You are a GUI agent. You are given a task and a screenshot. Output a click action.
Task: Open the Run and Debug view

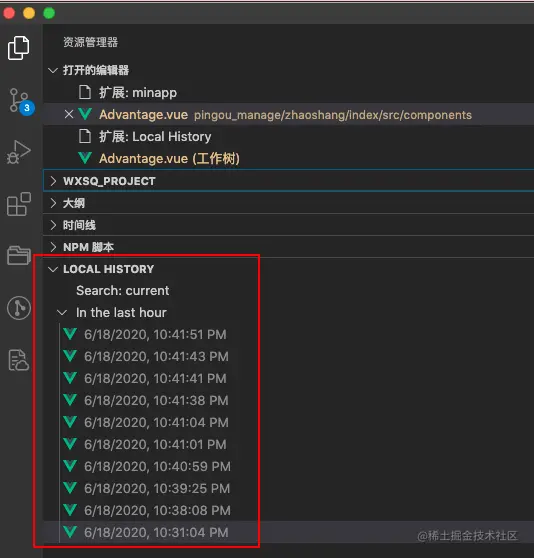point(18,152)
